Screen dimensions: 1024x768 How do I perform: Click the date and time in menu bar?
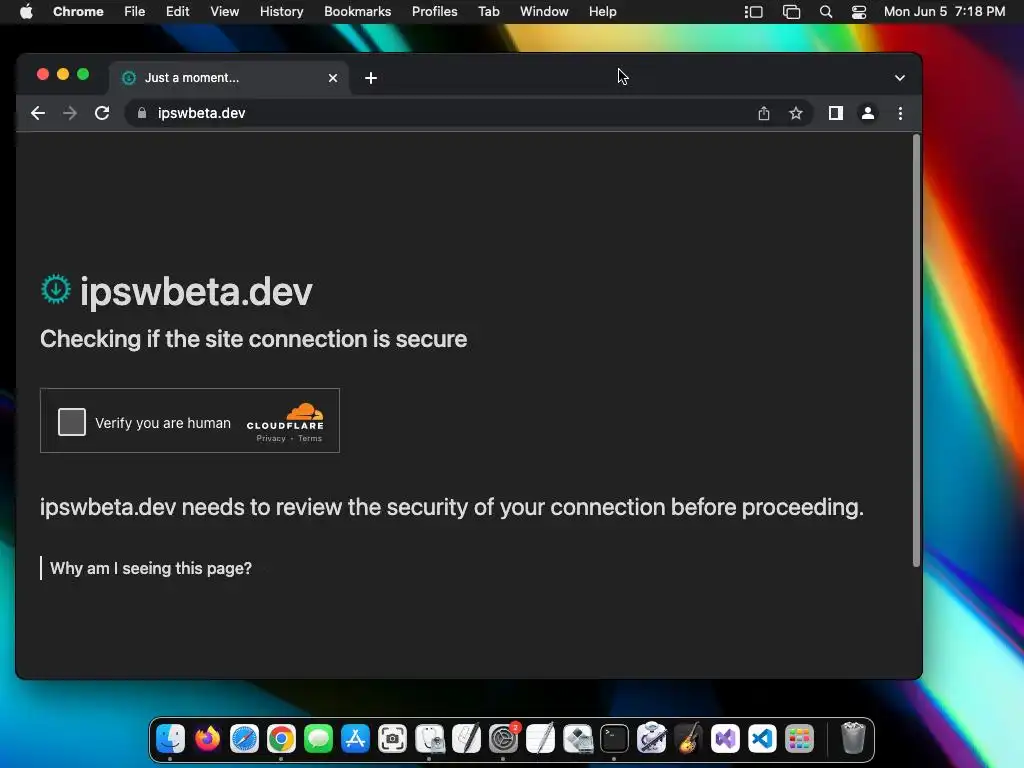(x=944, y=11)
